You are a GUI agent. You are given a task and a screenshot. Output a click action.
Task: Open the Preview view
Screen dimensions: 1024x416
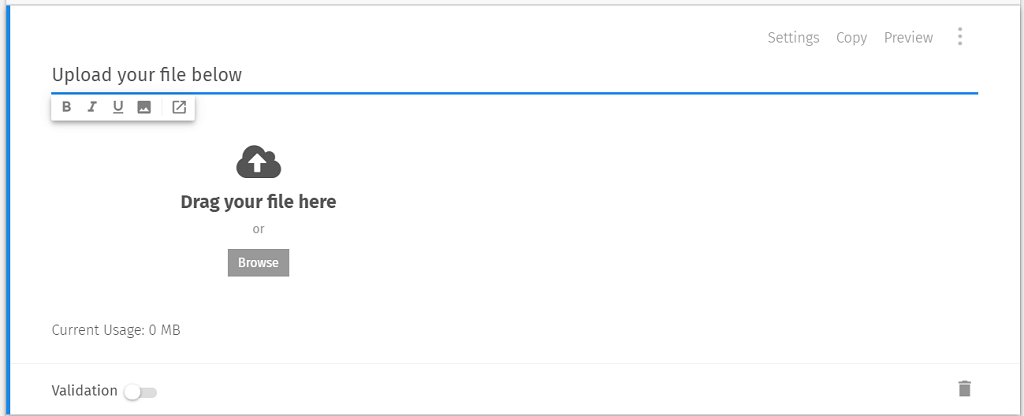908,38
